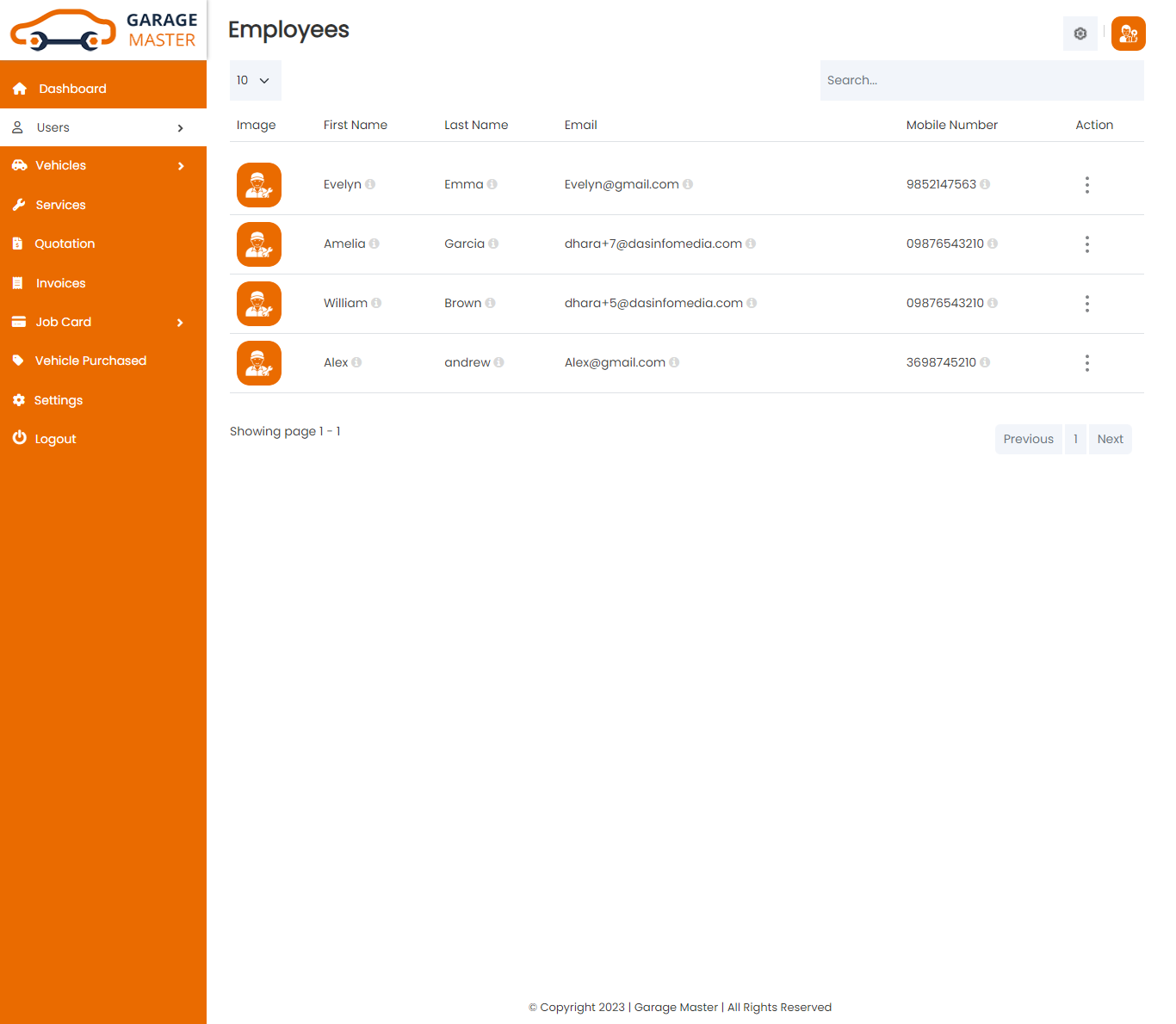
Task: Click the settings gear icon in the header
Action: 1080,34
